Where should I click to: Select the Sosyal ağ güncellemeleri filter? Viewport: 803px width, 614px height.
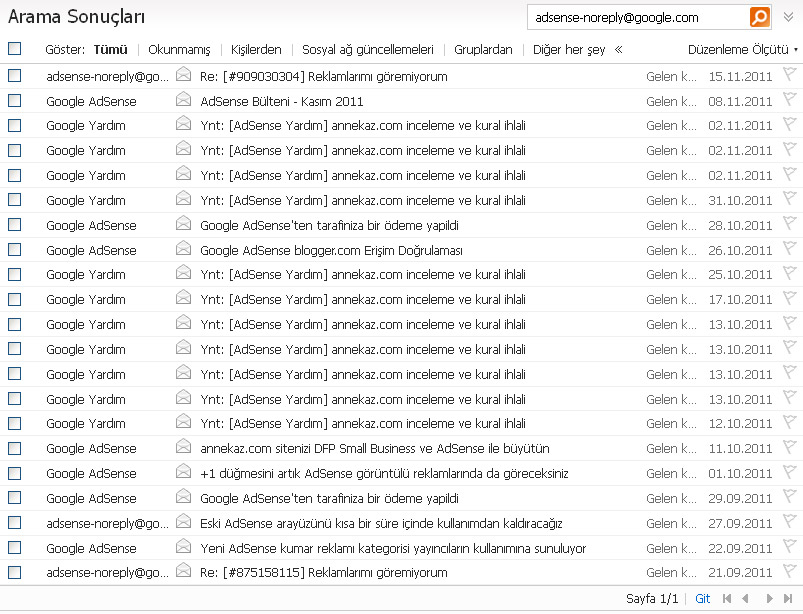[367, 49]
